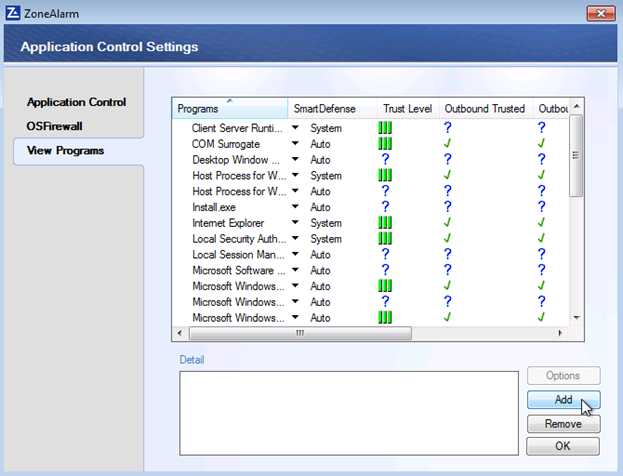Click the scroll left arrow
This screenshot has width=623, height=476.
[x=180, y=333]
